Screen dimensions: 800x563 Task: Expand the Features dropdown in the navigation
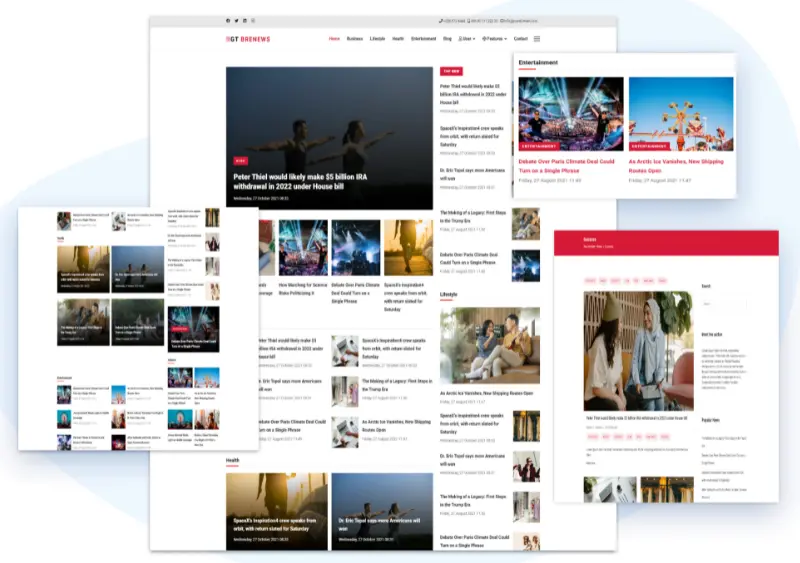click(494, 39)
